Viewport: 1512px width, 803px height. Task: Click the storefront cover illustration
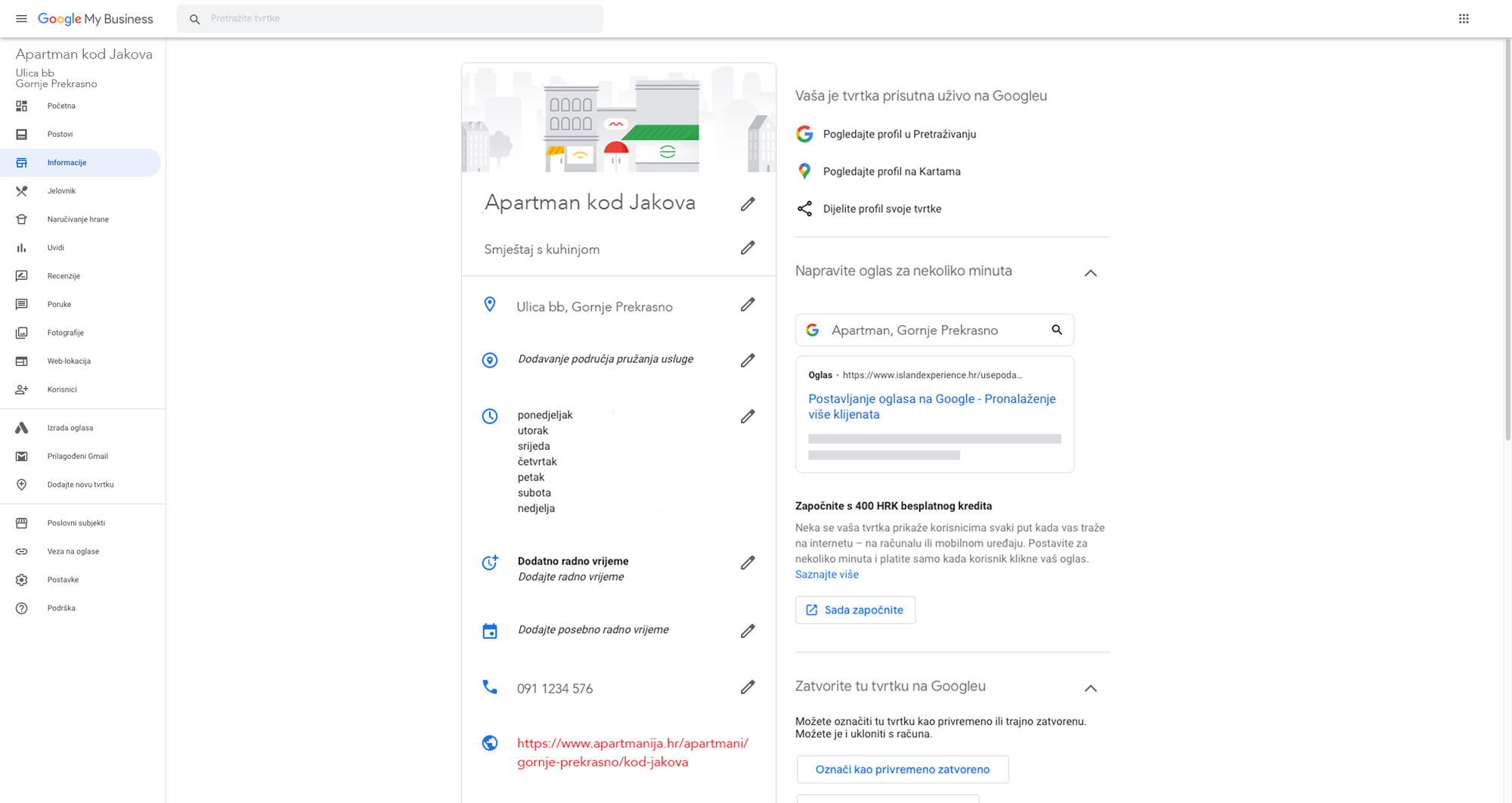point(618,118)
